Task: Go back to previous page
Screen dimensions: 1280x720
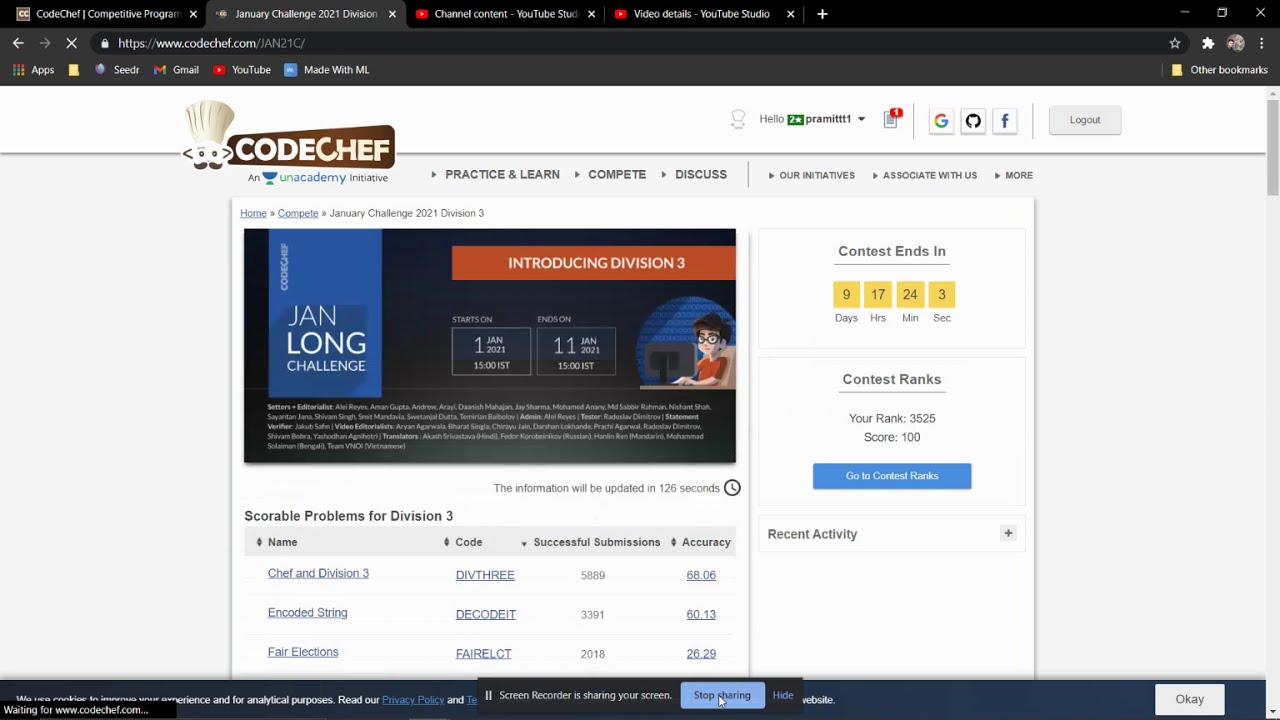Action: point(18,43)
